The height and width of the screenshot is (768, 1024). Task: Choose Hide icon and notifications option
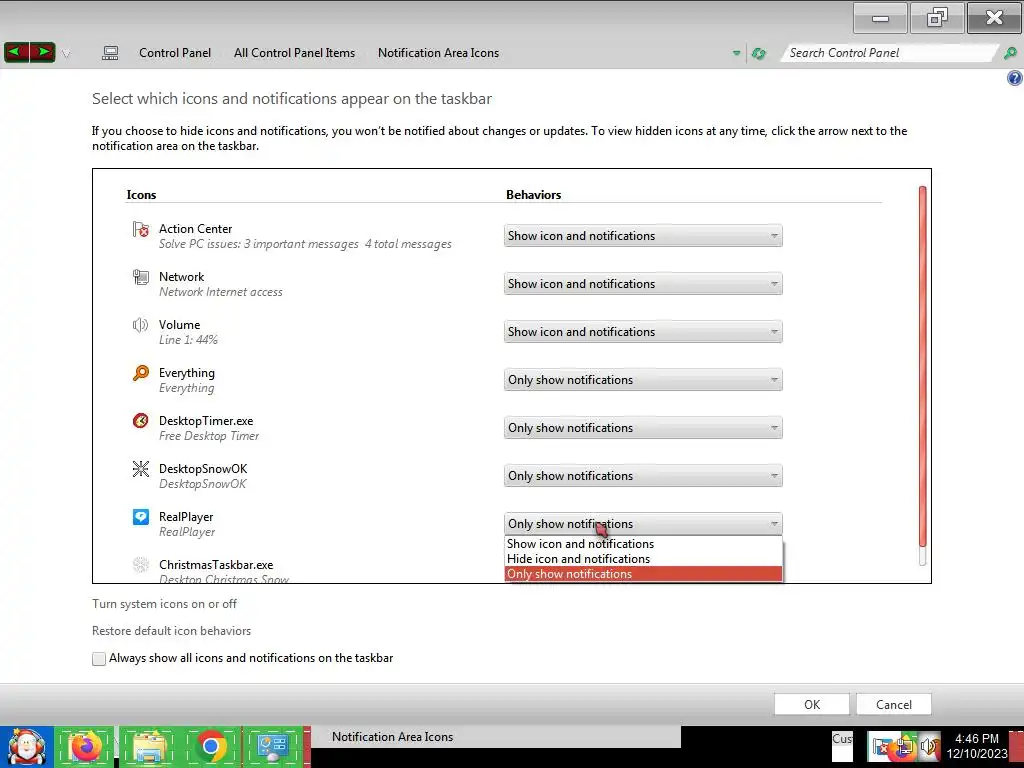pyautogui.click(x=643, y=559)
